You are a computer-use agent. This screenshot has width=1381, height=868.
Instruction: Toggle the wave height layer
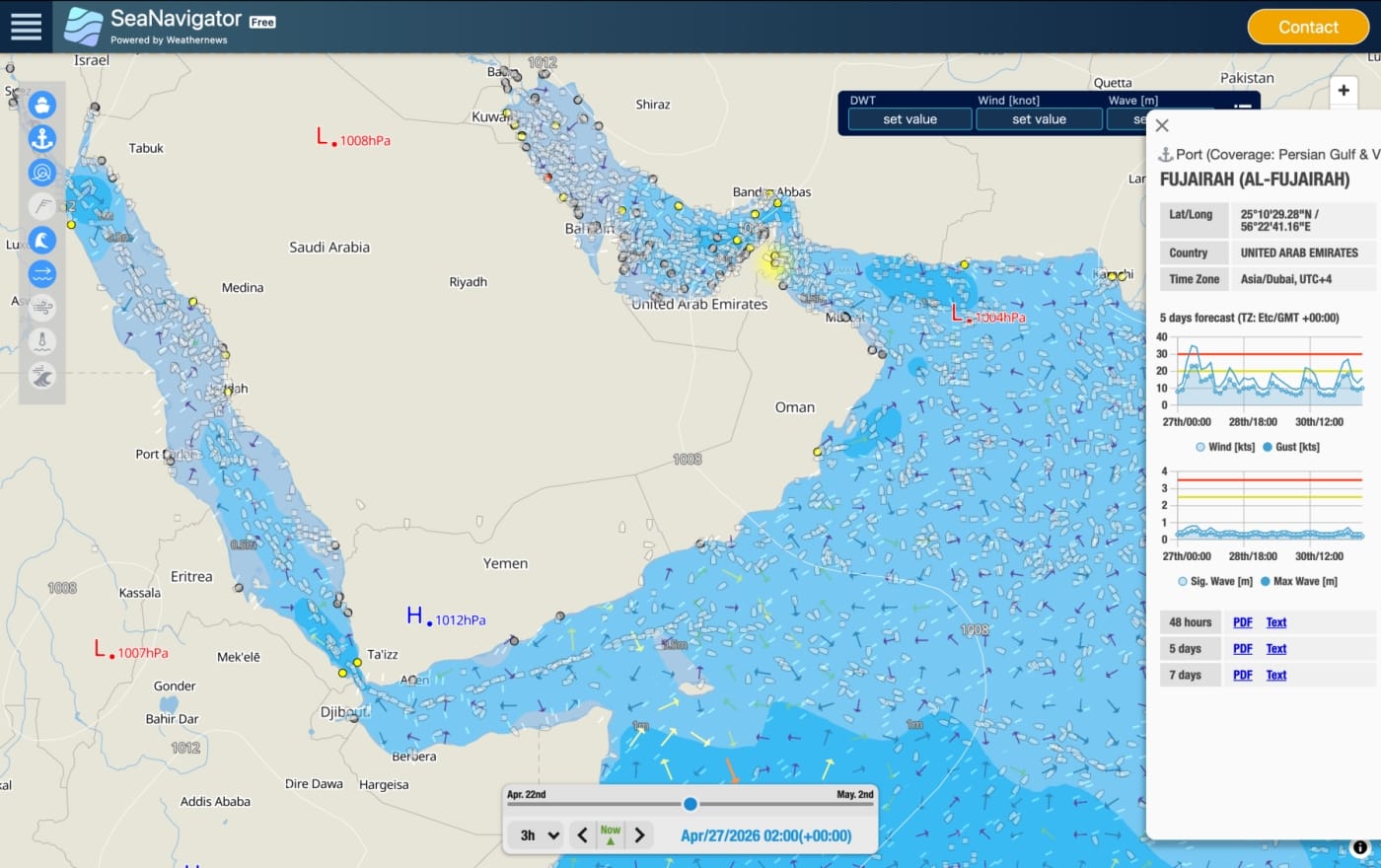point(41,240)
